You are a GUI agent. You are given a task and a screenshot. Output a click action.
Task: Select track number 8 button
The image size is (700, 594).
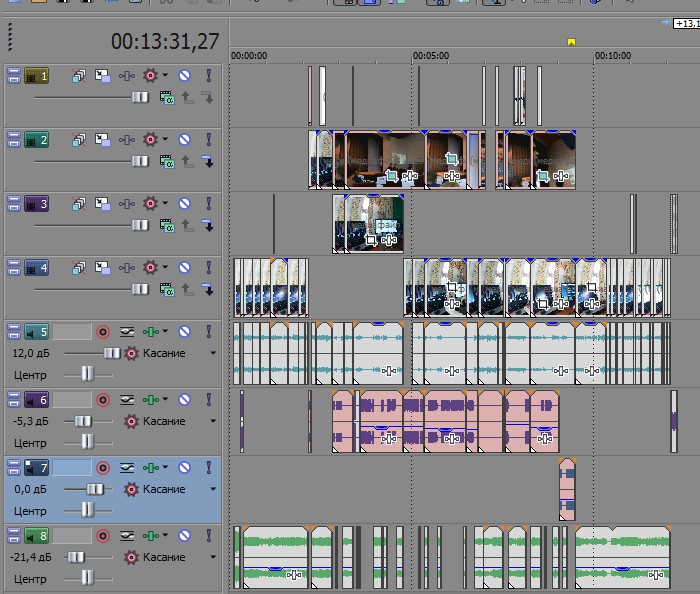click(37, 536)
